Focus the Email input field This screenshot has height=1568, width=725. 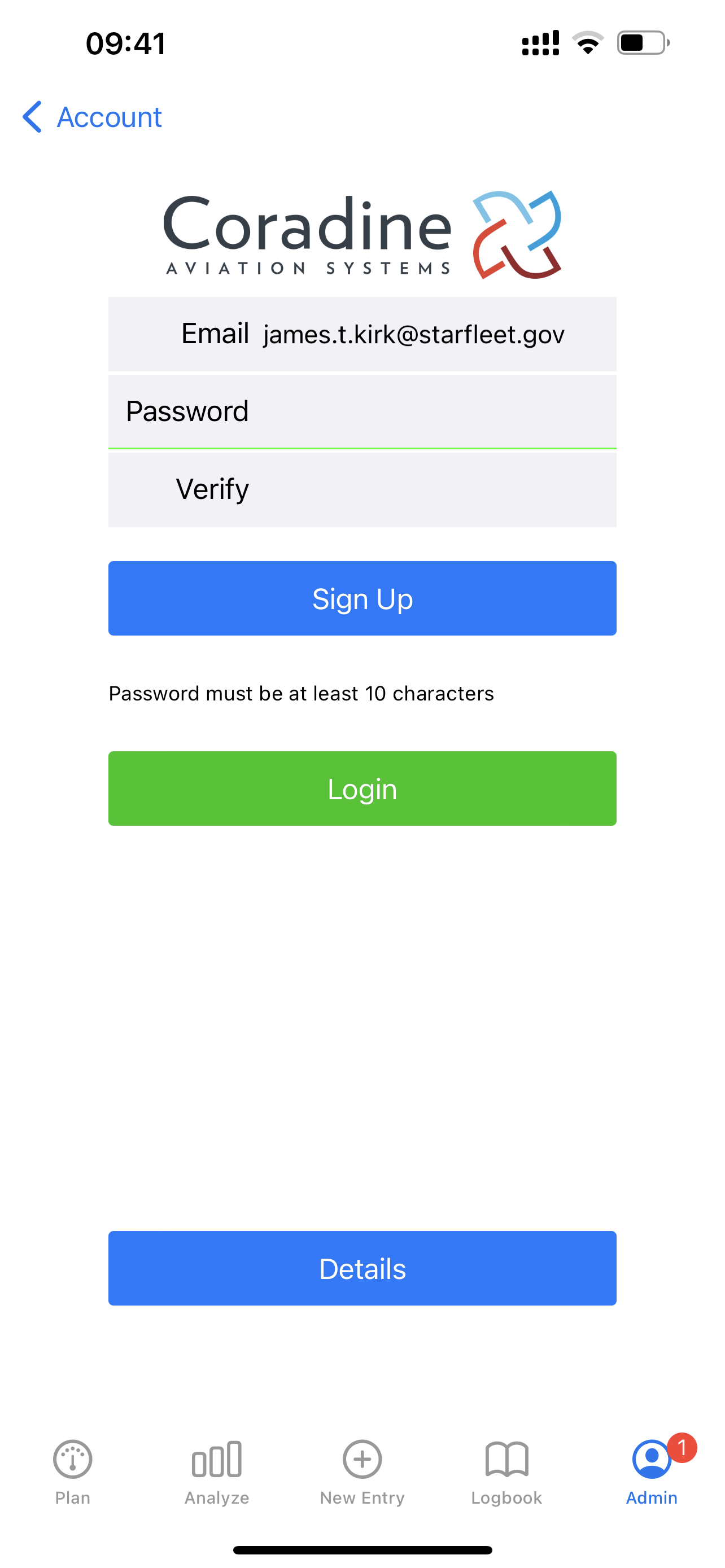(362, 334)
